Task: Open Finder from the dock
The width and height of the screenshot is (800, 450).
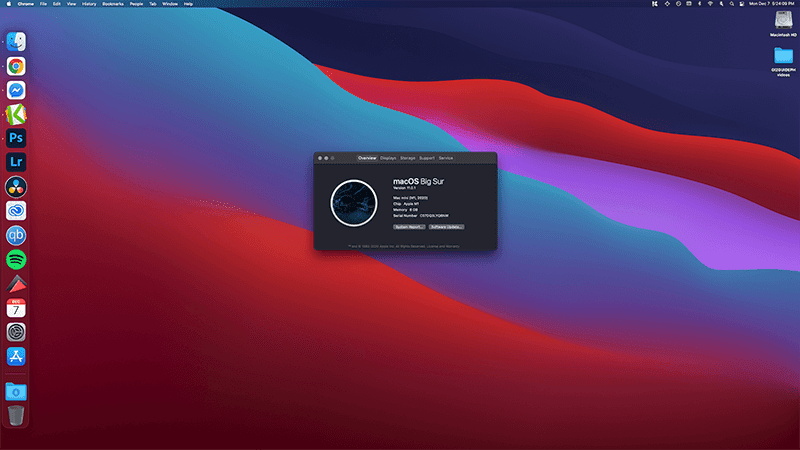Action: click(x=16, y=41)
